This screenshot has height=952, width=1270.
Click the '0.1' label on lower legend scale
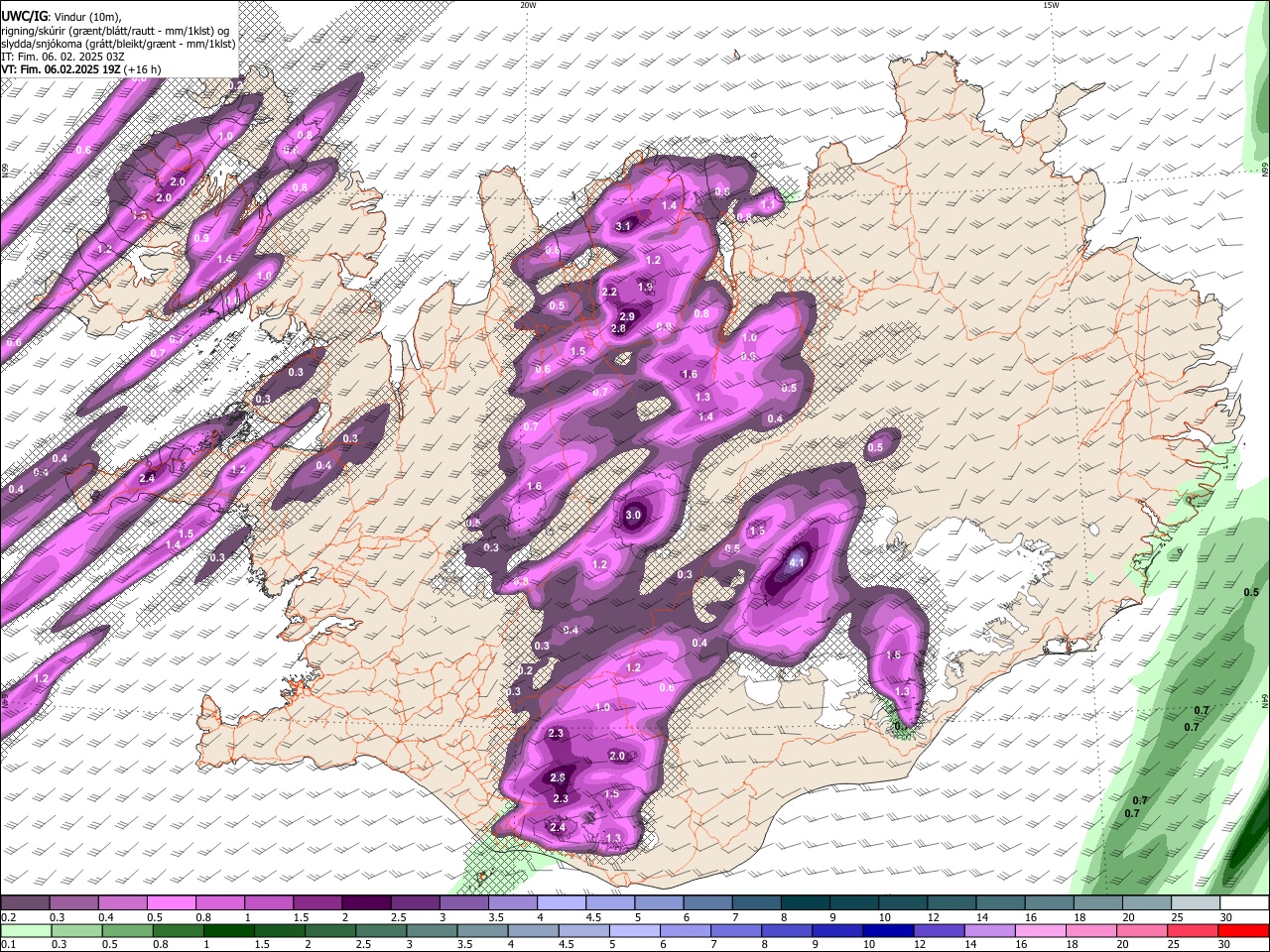[9, 944]
